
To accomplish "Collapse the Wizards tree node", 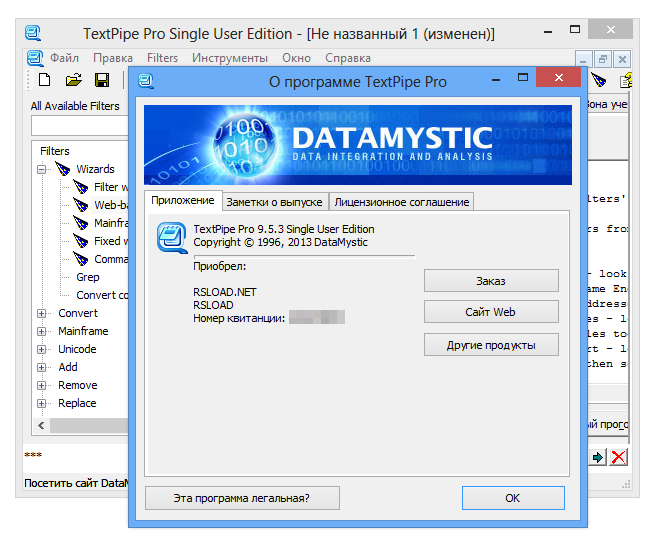I will click(42, 169).
